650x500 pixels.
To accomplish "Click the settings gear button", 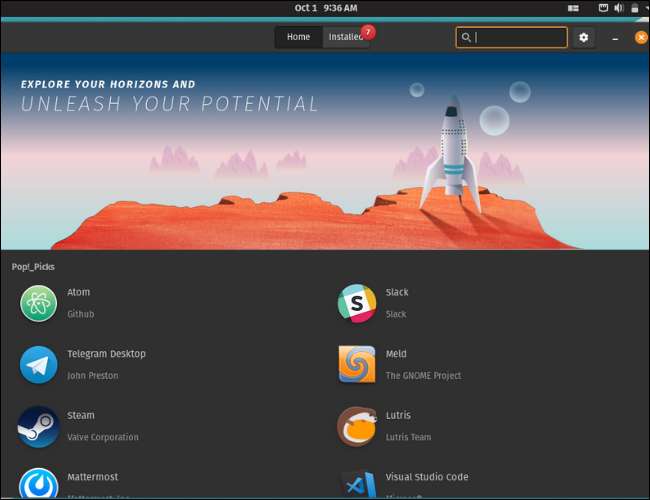I will (583, 38).
